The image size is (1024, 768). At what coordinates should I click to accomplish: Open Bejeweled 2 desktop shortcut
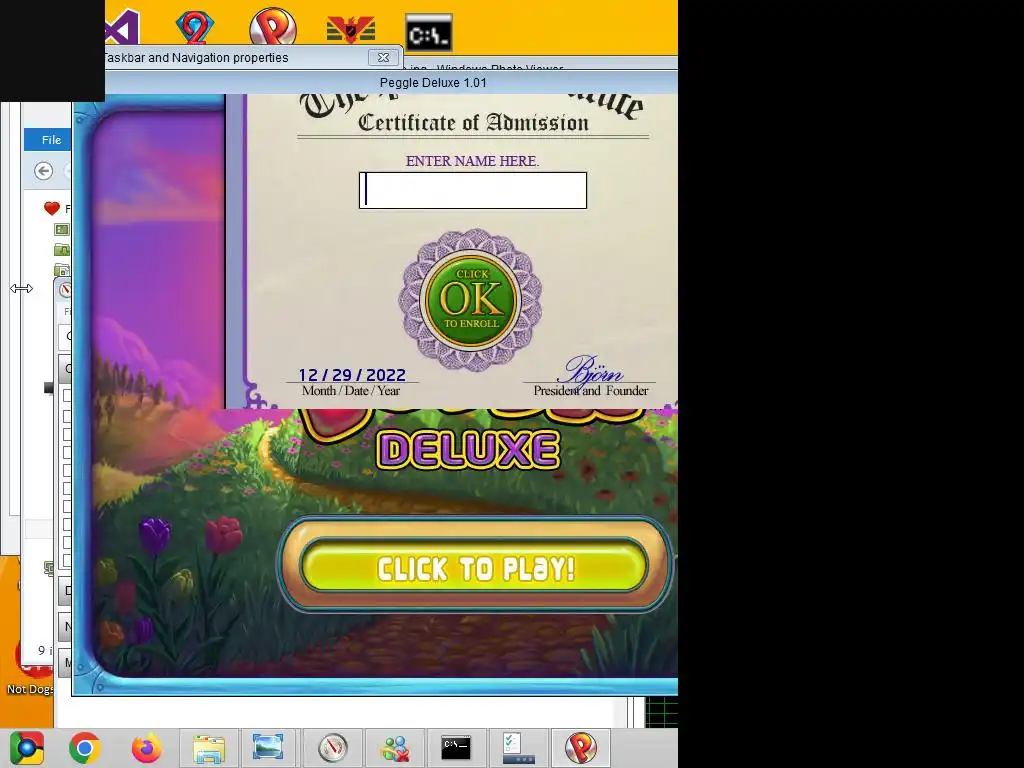(x=195, y=29)
